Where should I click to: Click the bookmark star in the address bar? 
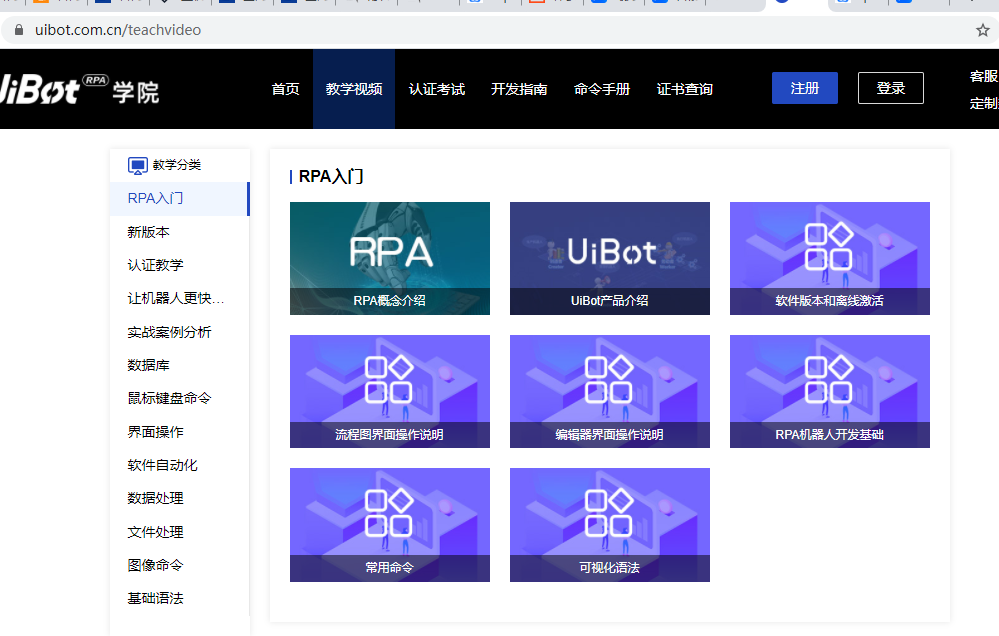pos(983,30)
